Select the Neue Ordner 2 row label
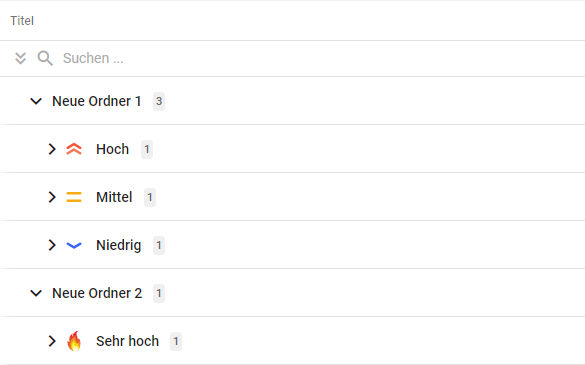 coord(97,293)
